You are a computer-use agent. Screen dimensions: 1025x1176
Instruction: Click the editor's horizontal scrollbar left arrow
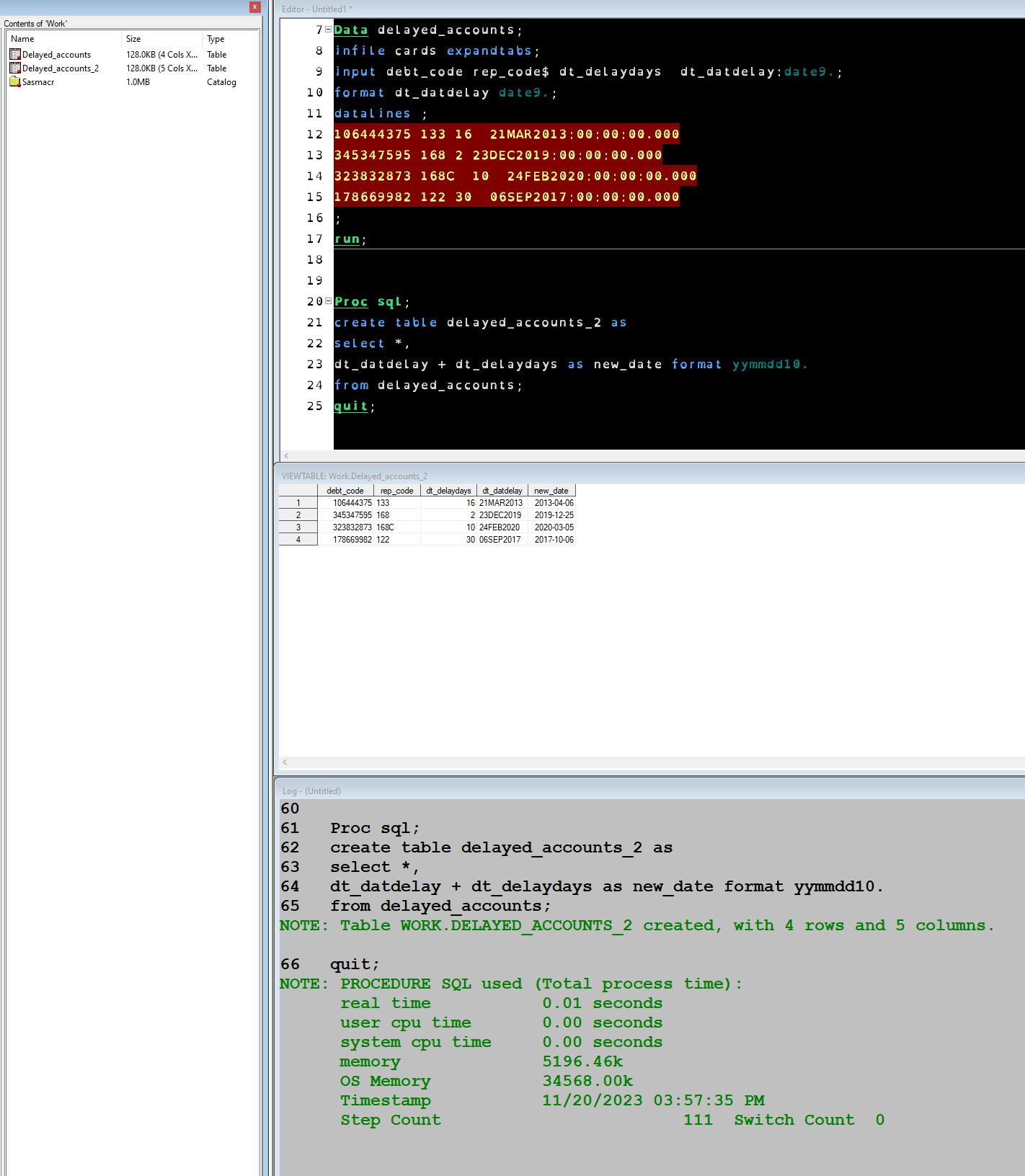[x=286, y=455]
